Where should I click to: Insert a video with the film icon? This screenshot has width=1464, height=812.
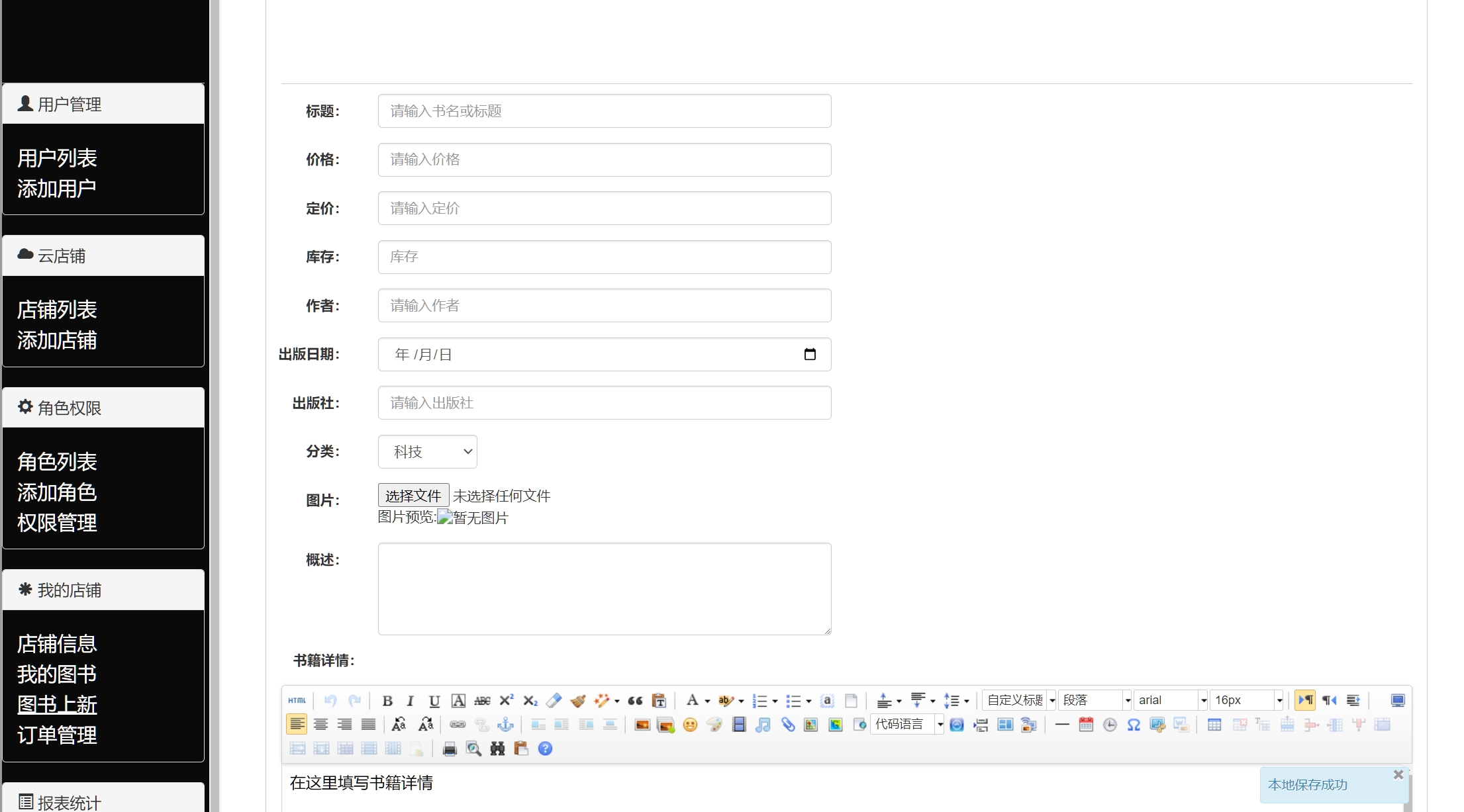click(739, 725)
